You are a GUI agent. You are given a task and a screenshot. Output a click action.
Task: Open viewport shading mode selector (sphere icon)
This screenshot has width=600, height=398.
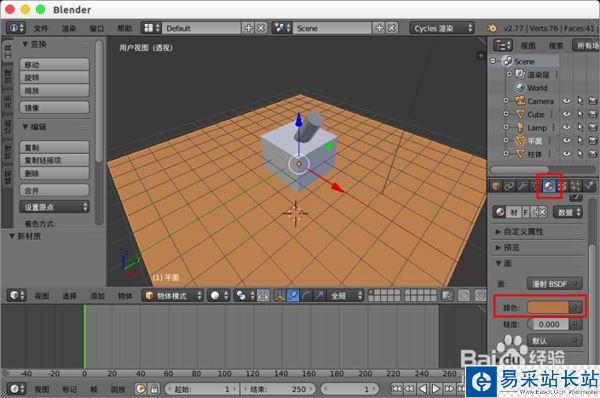[x=219, y=295]
